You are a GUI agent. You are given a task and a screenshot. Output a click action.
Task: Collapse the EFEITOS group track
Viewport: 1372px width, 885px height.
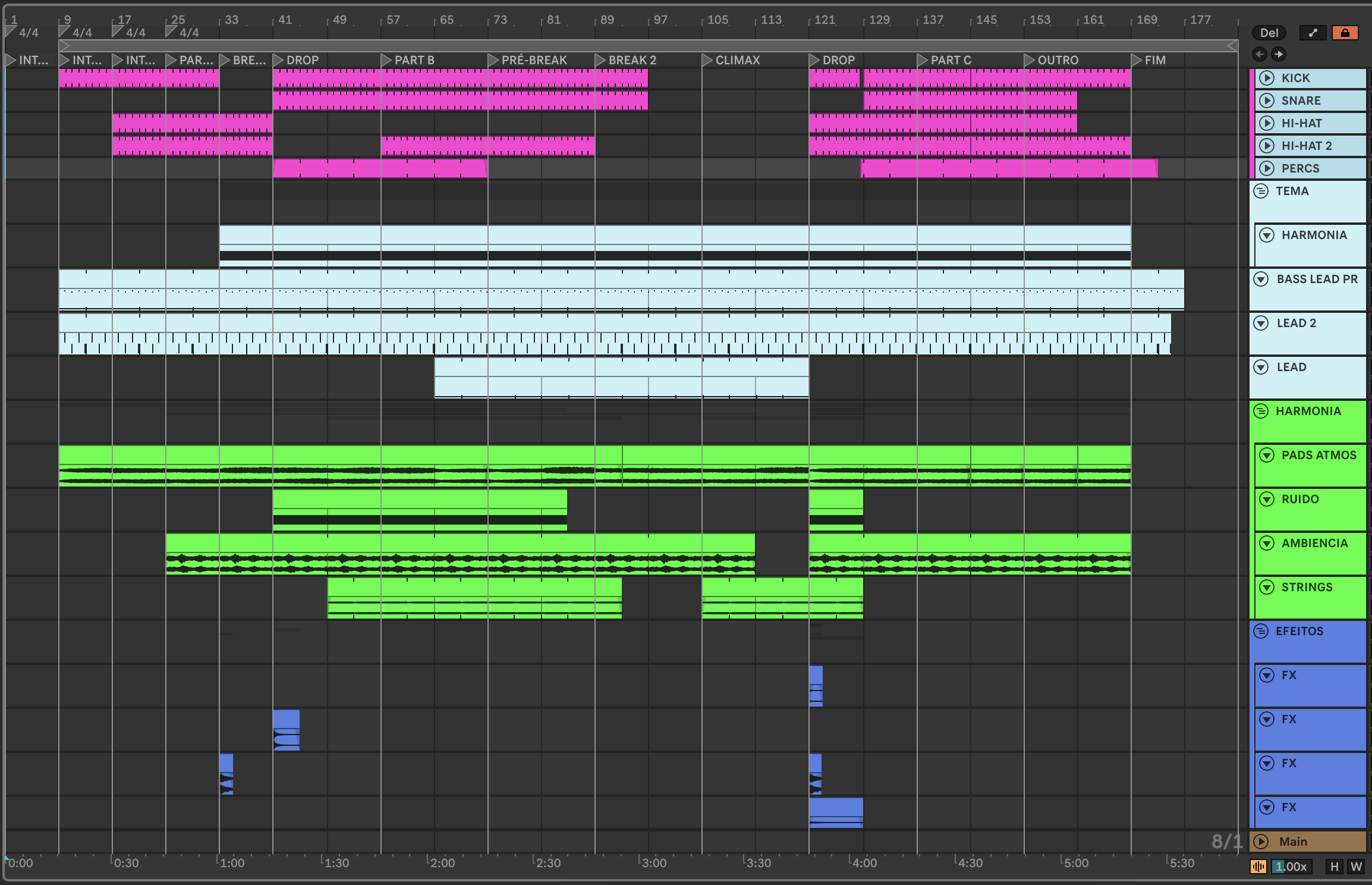click(1261, 631)
